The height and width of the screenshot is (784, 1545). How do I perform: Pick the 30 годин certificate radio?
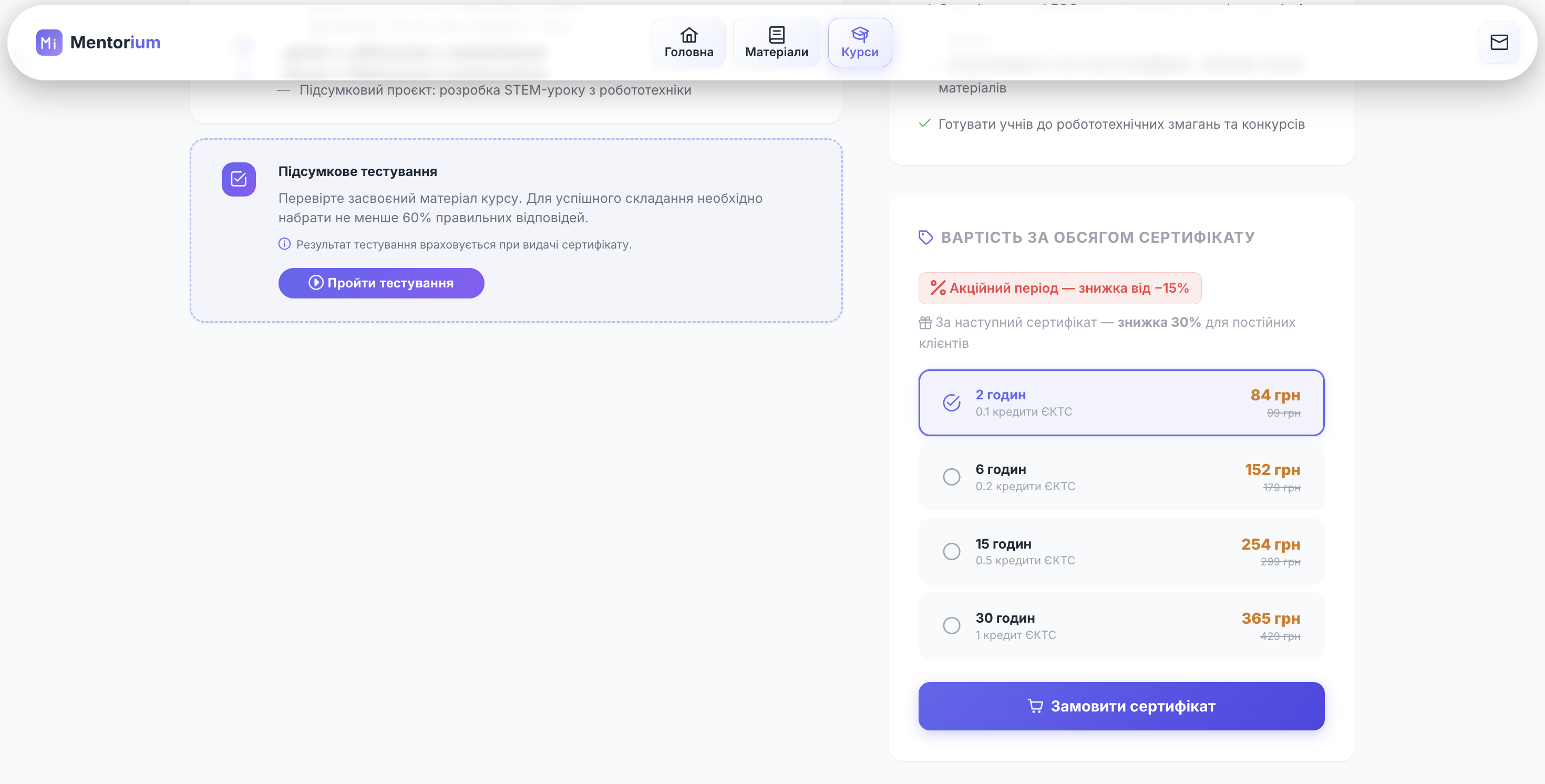[x=951, y=626]
